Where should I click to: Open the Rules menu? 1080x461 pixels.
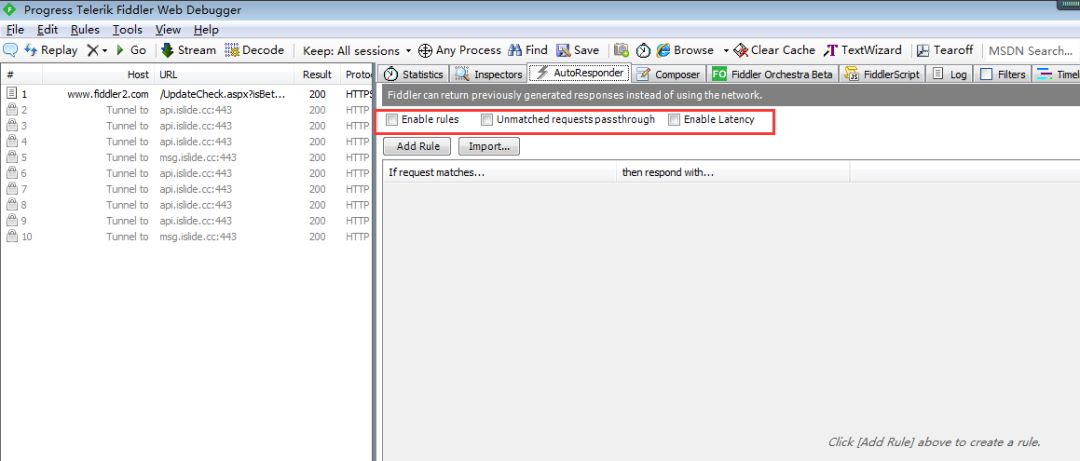tap(85, 30)
